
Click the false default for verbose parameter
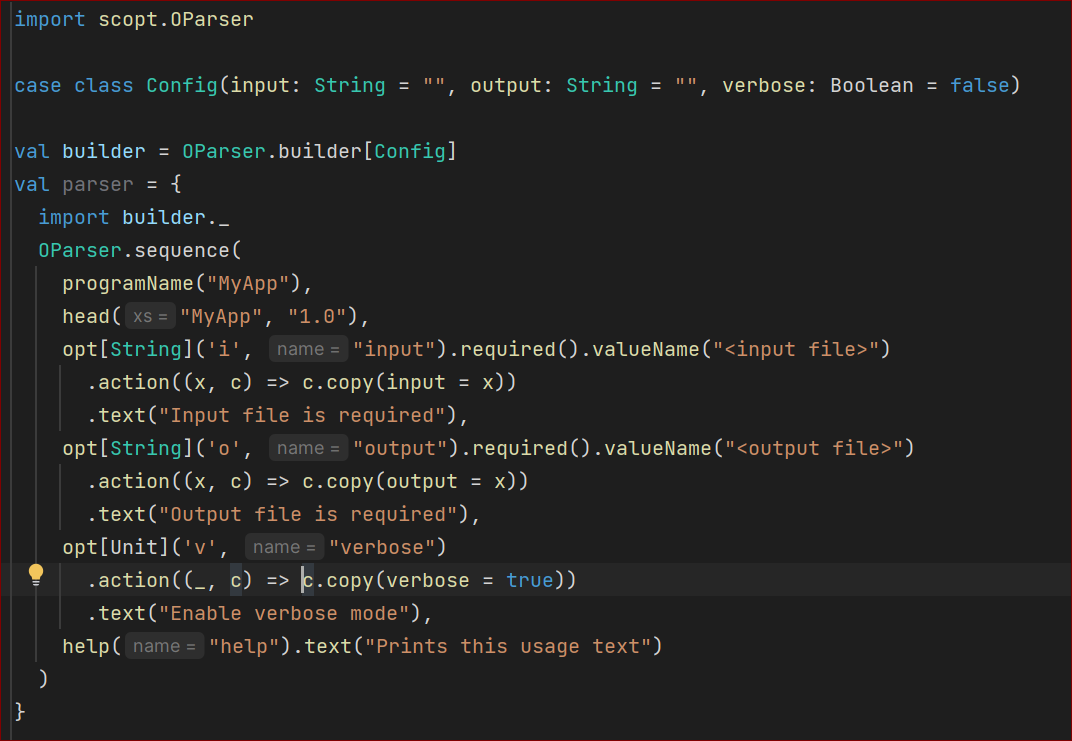tap(979, 85)
